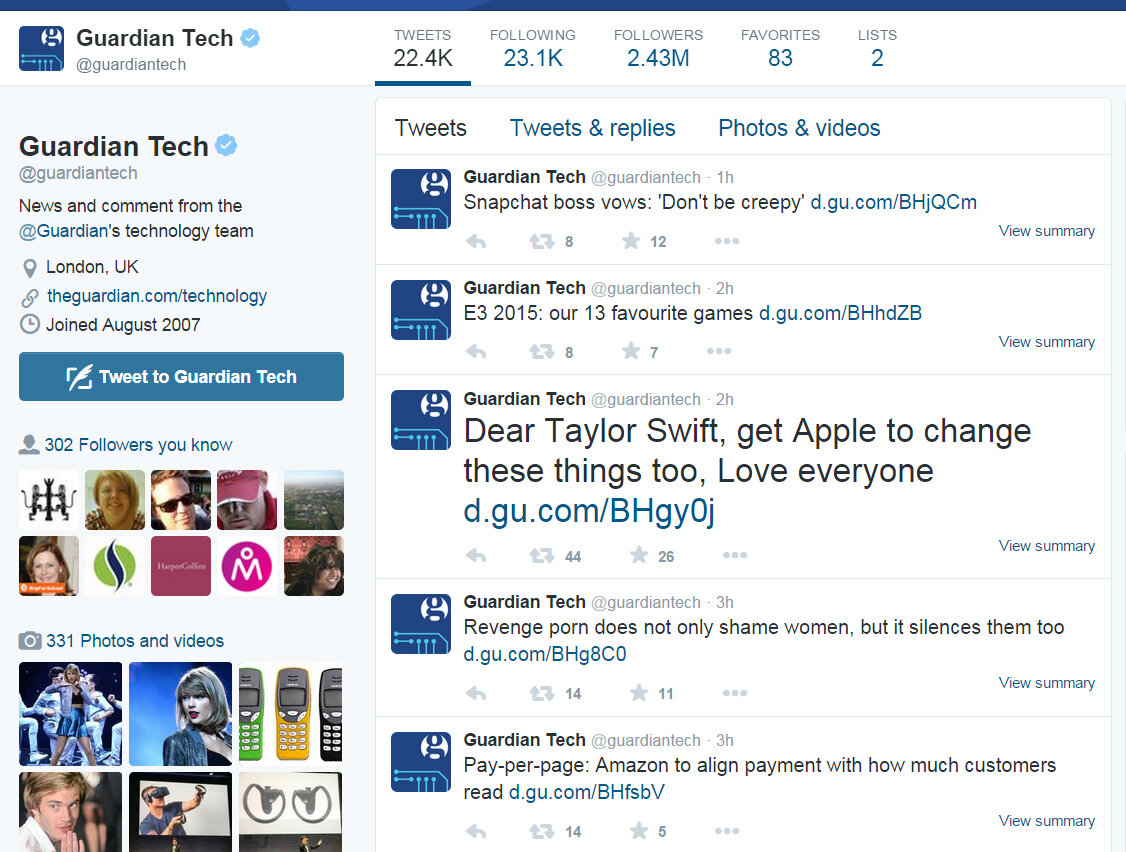The width and height of the screenshot is (1126, 852).
Task: Open follower avatar wearing sunglasses
Action: (181, 500)
